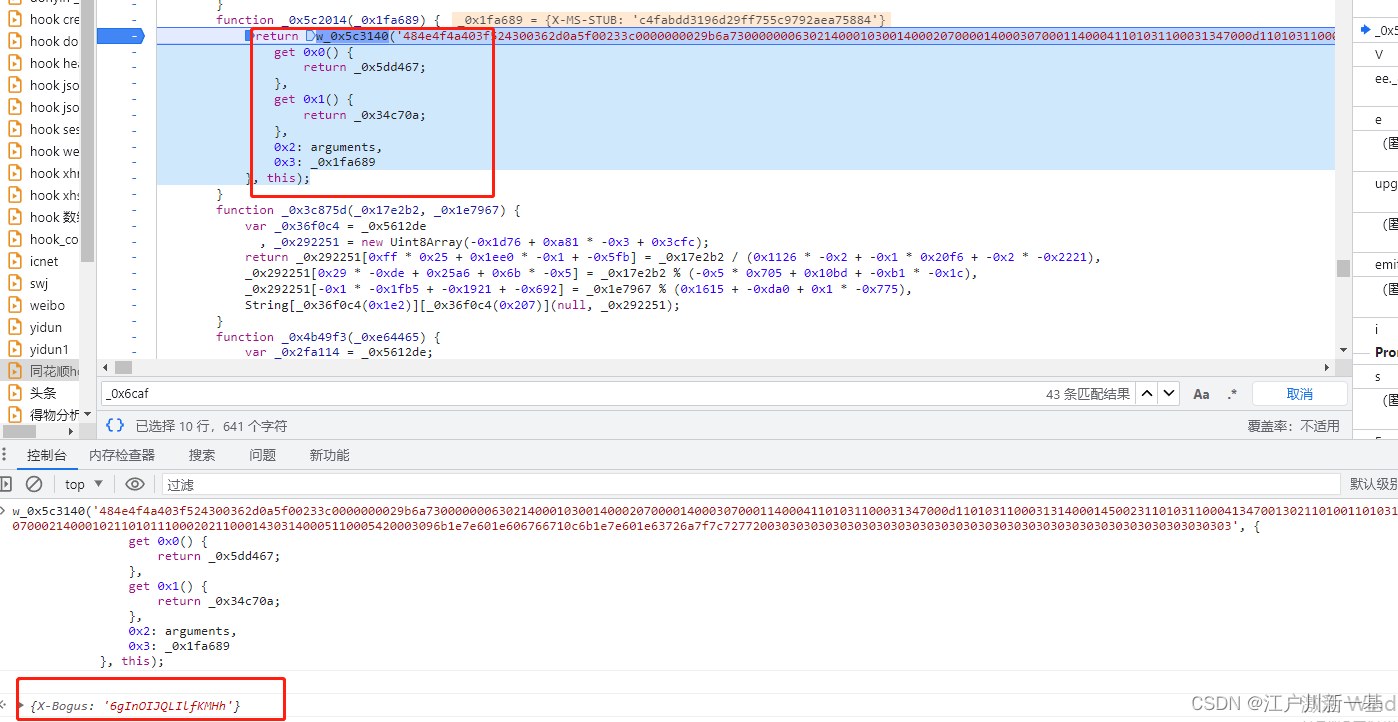Image resolution: width=1398 pixels, height=722 pixels.
Task: Click the 已选择 10 行, 641 个字符 status text
Action: click(211, 426)
